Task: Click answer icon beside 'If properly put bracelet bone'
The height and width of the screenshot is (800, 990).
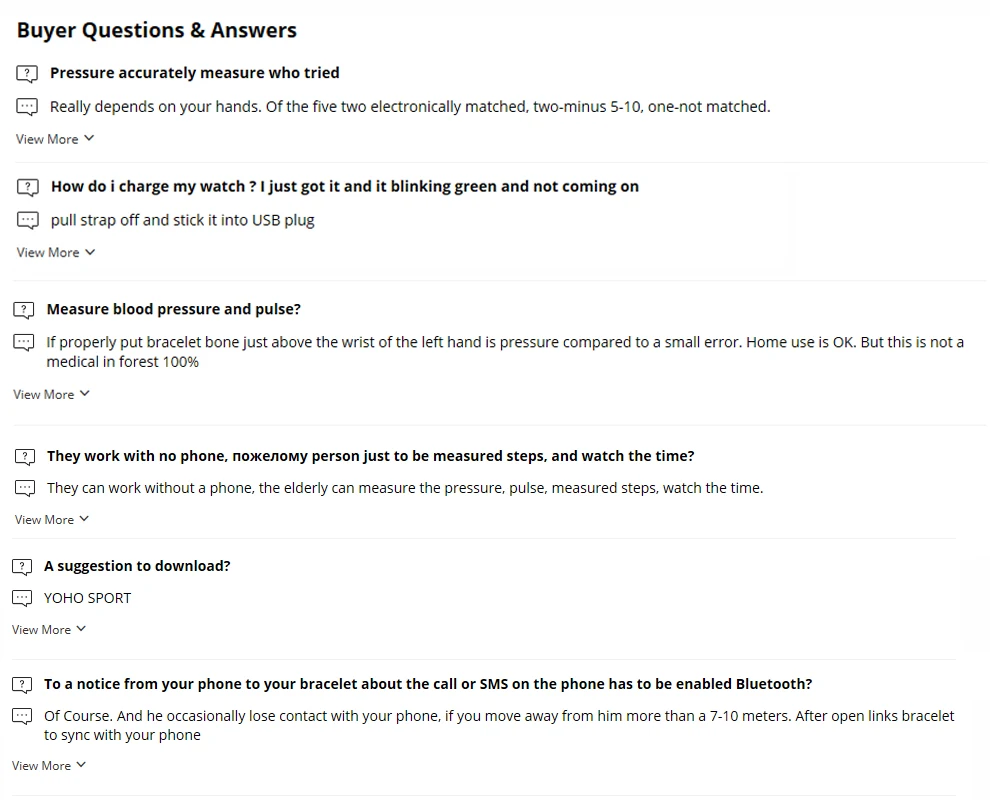Action: point(24,343)
